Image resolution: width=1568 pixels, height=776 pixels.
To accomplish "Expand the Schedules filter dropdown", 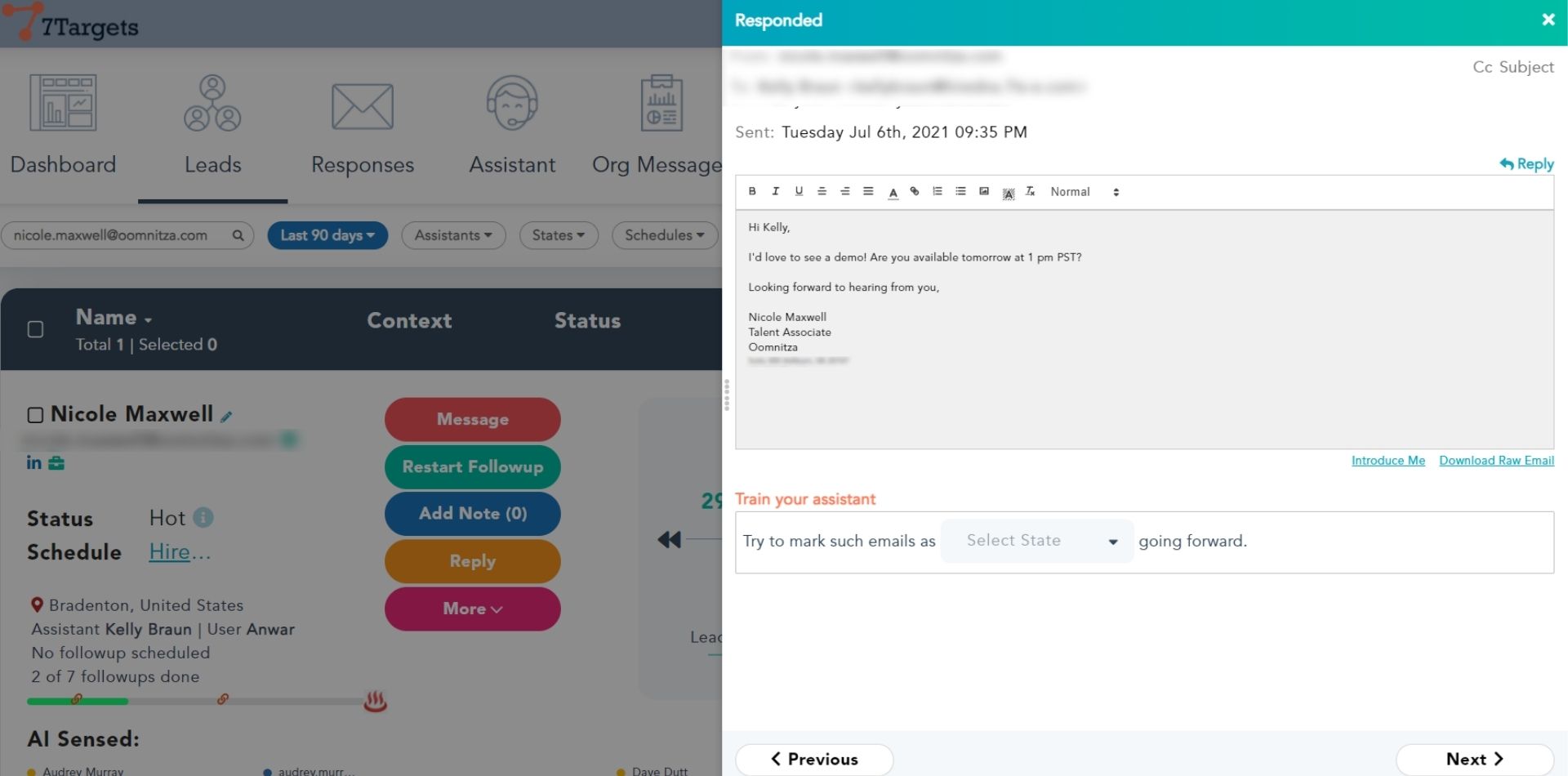I will 664,235.
